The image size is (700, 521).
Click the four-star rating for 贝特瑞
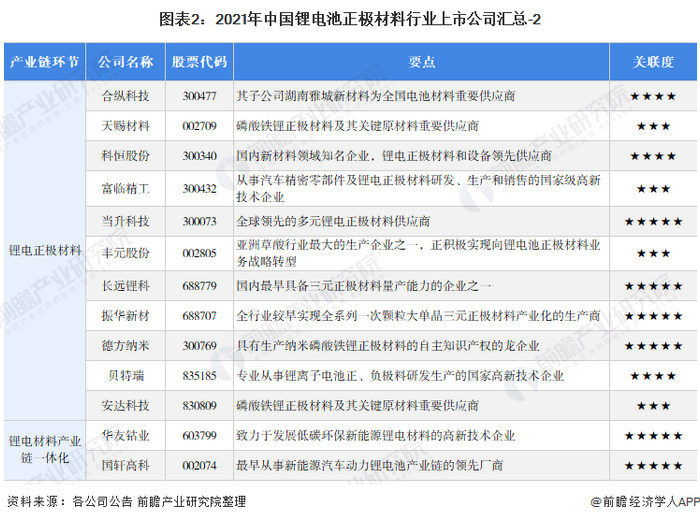[653, 376]
